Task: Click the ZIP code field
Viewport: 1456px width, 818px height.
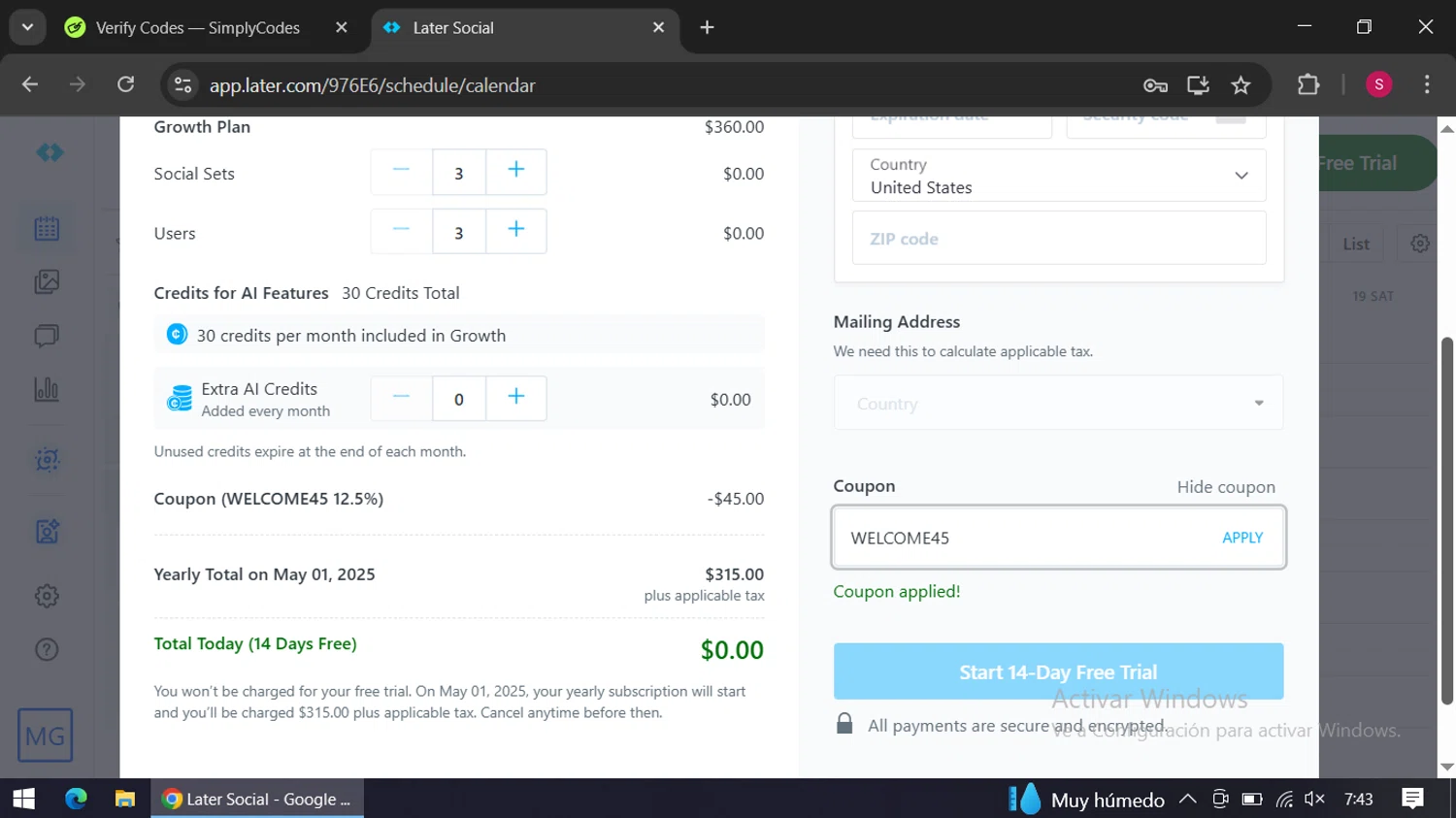Action: pos(1059,238)
